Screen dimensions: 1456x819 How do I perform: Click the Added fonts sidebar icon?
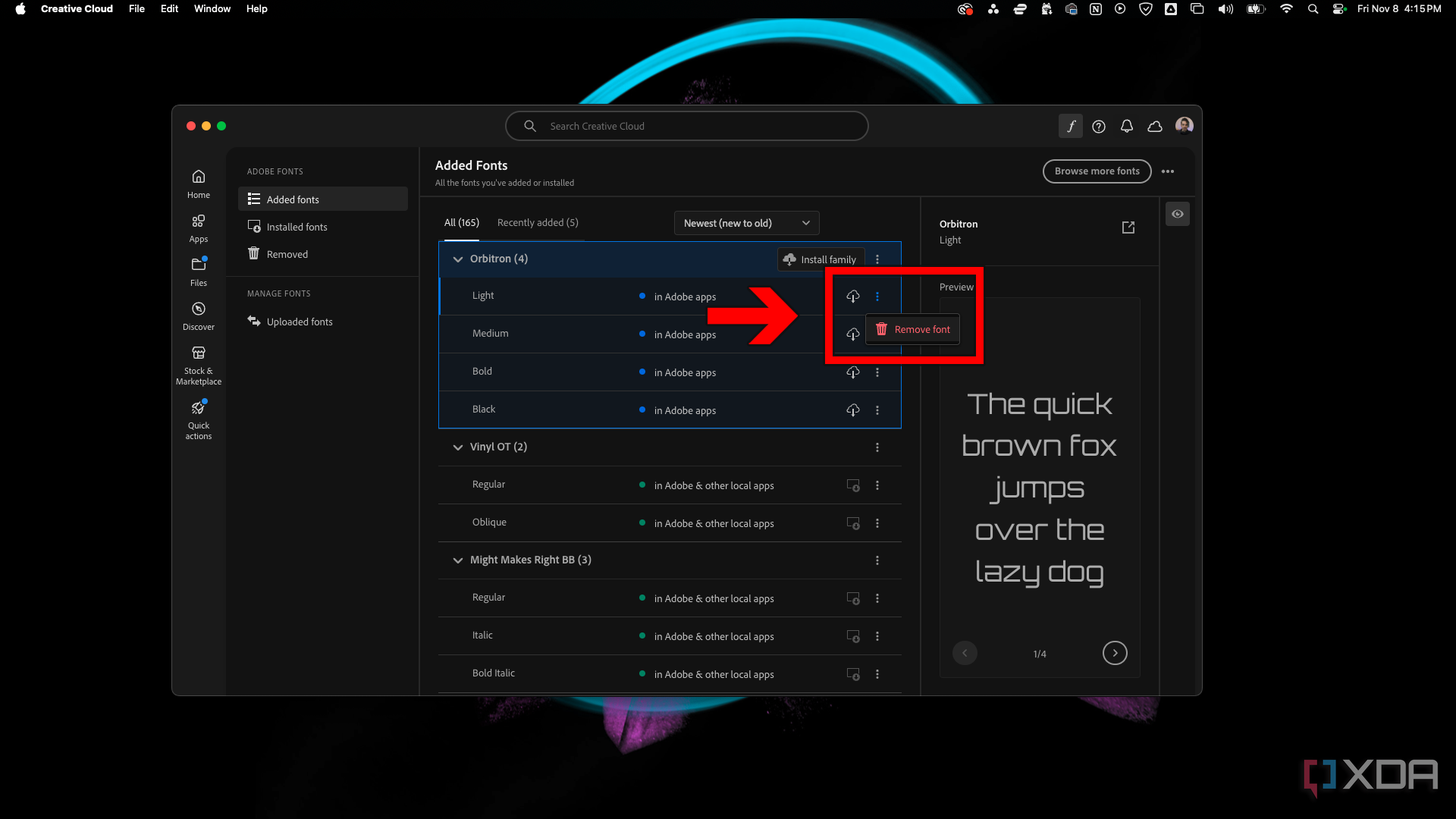(x=254, y=198)
